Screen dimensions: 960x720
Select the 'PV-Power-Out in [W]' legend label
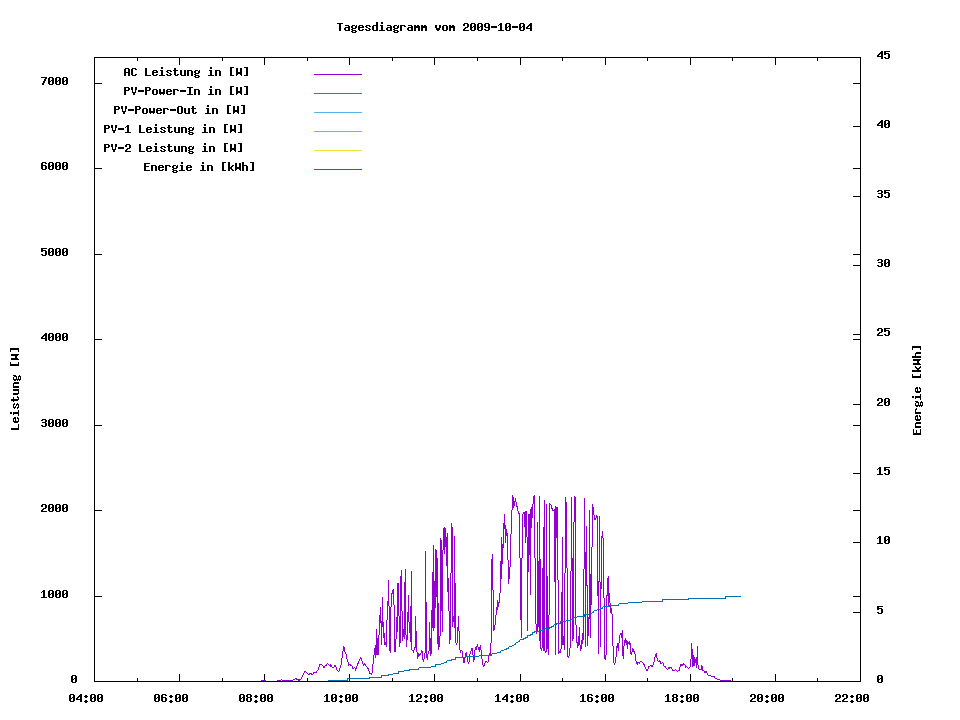(180, 110)
